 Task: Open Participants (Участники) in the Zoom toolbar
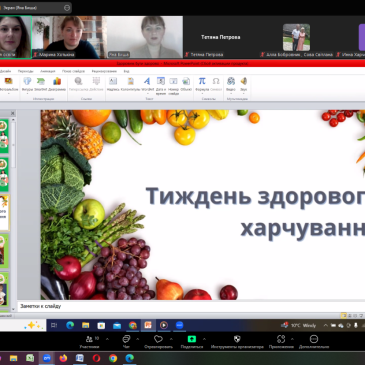point(89,342)
